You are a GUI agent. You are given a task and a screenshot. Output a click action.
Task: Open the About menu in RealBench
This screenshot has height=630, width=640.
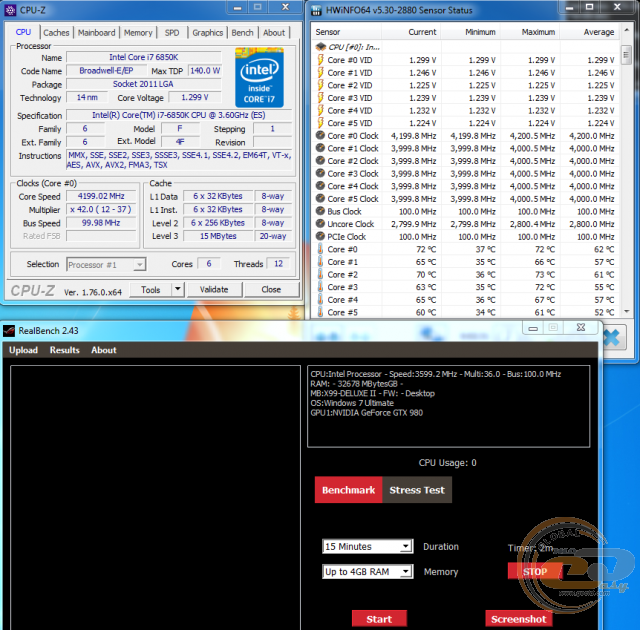104,350
